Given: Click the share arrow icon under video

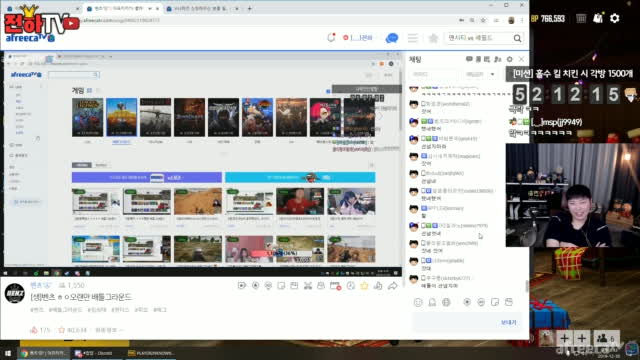Looking at the screenshot, I should coord(393,286).
